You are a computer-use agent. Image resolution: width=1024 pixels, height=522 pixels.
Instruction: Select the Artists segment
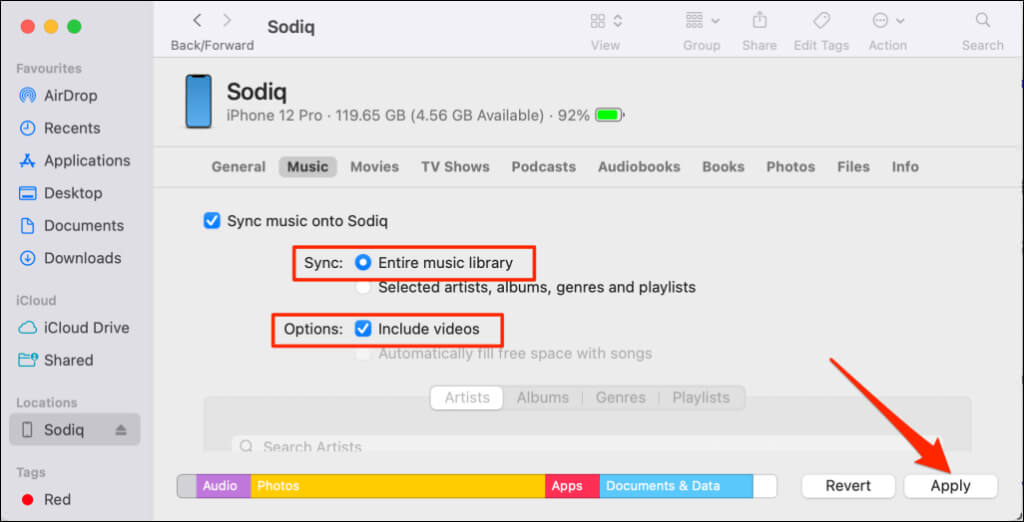point(467,397)
